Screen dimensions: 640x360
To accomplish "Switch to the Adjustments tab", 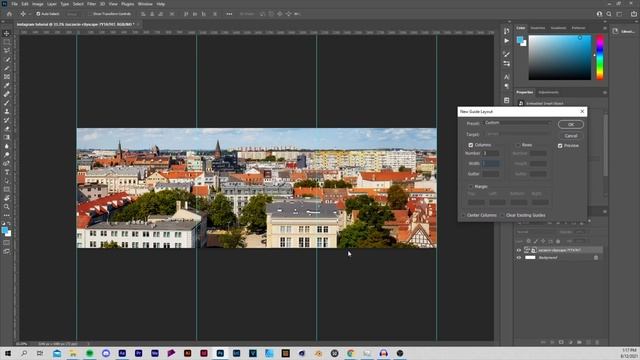I will pyautogui.click(x=548, y=92).
